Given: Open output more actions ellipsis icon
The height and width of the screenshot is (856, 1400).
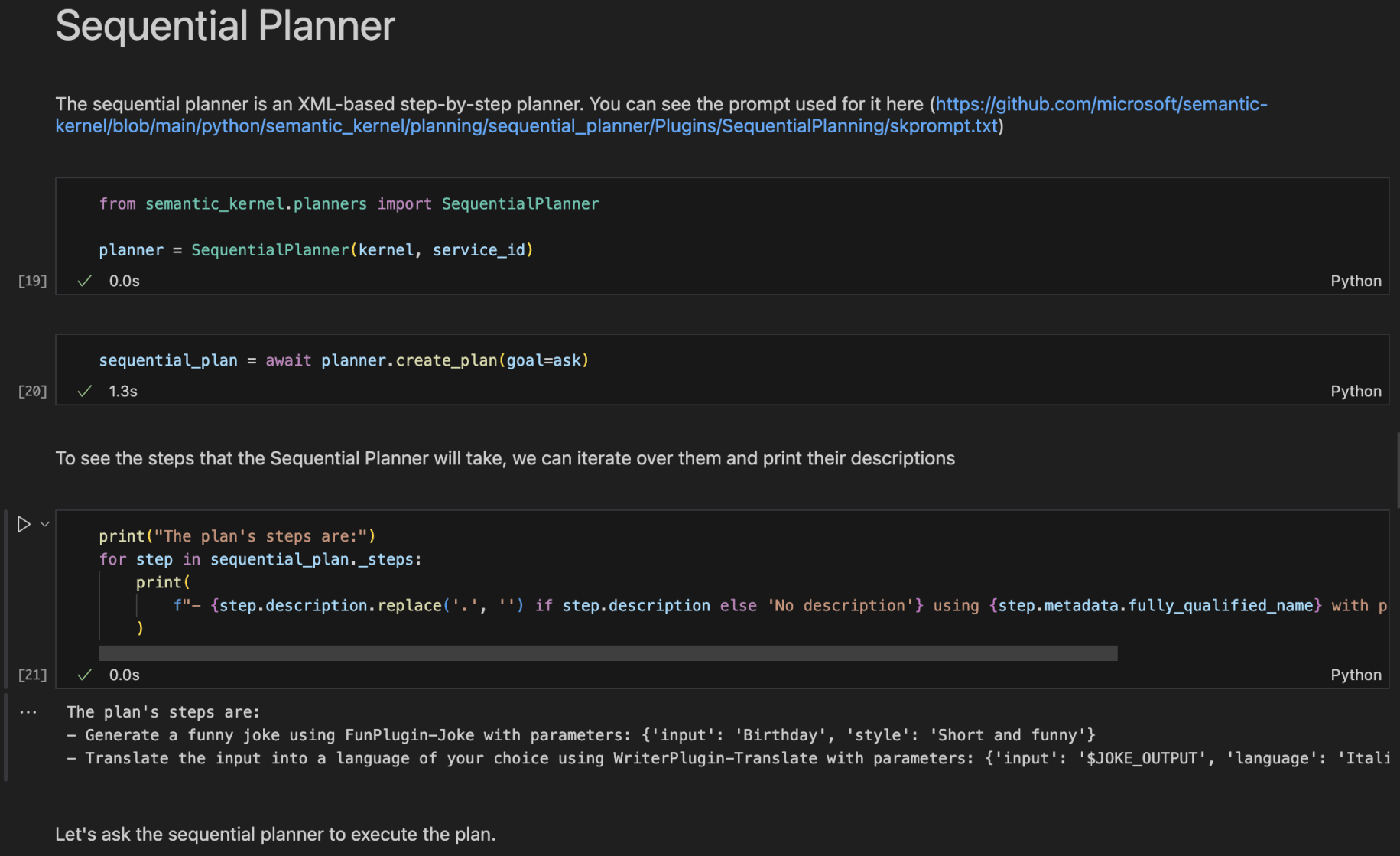Looking at the screenshot, I should [28, 712].
